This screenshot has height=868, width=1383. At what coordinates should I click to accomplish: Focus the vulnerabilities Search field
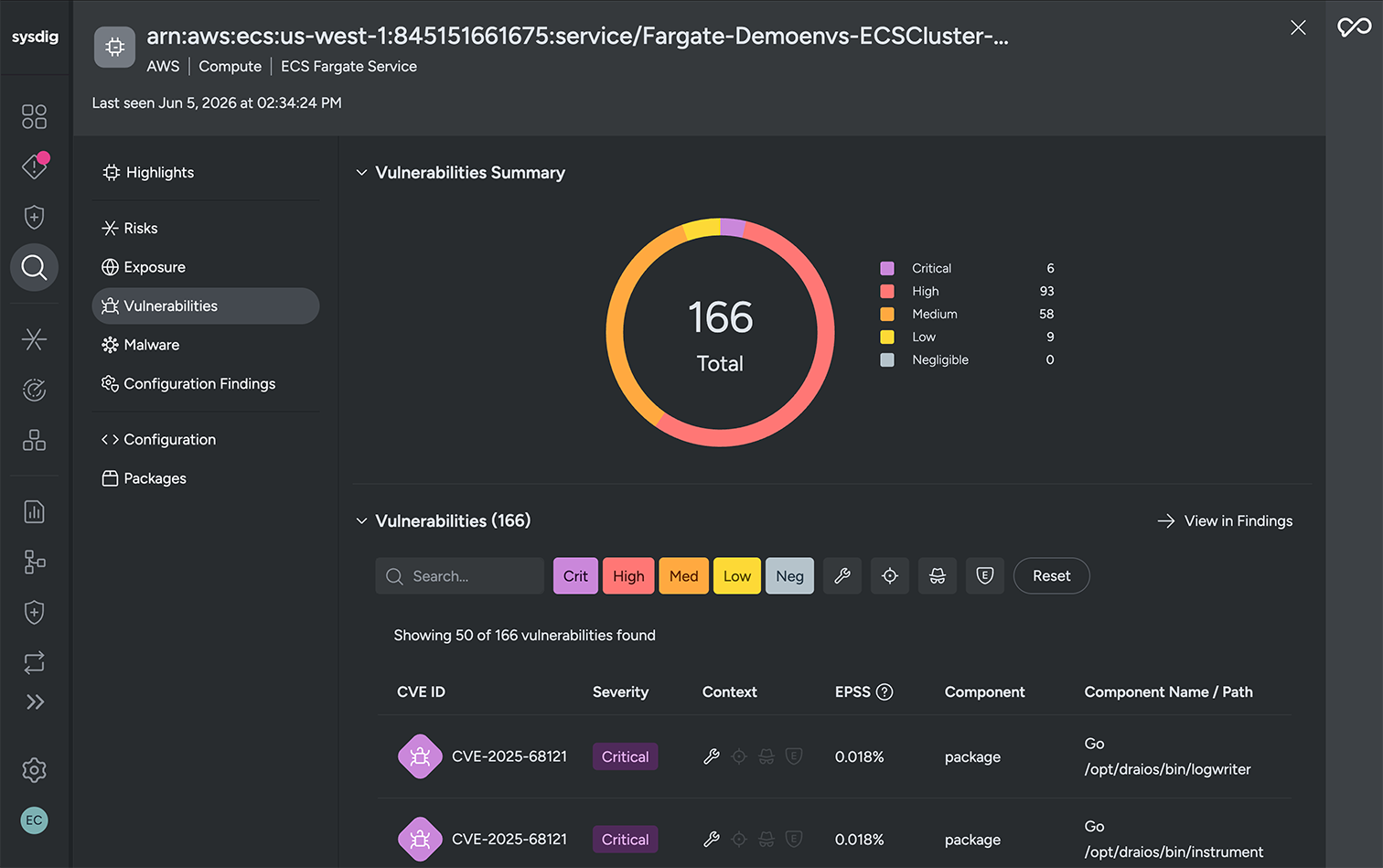(459, 576)
